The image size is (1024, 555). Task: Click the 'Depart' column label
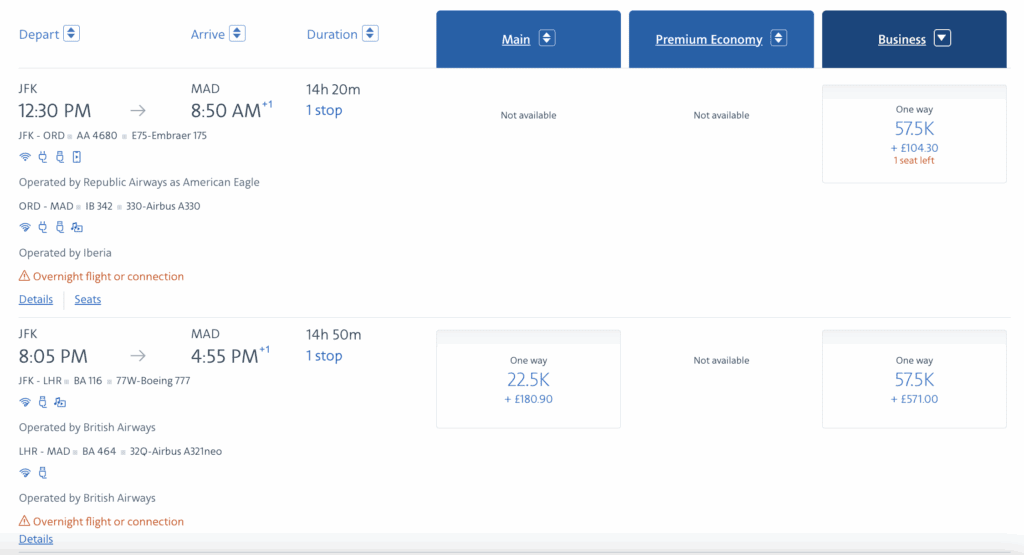39,35
